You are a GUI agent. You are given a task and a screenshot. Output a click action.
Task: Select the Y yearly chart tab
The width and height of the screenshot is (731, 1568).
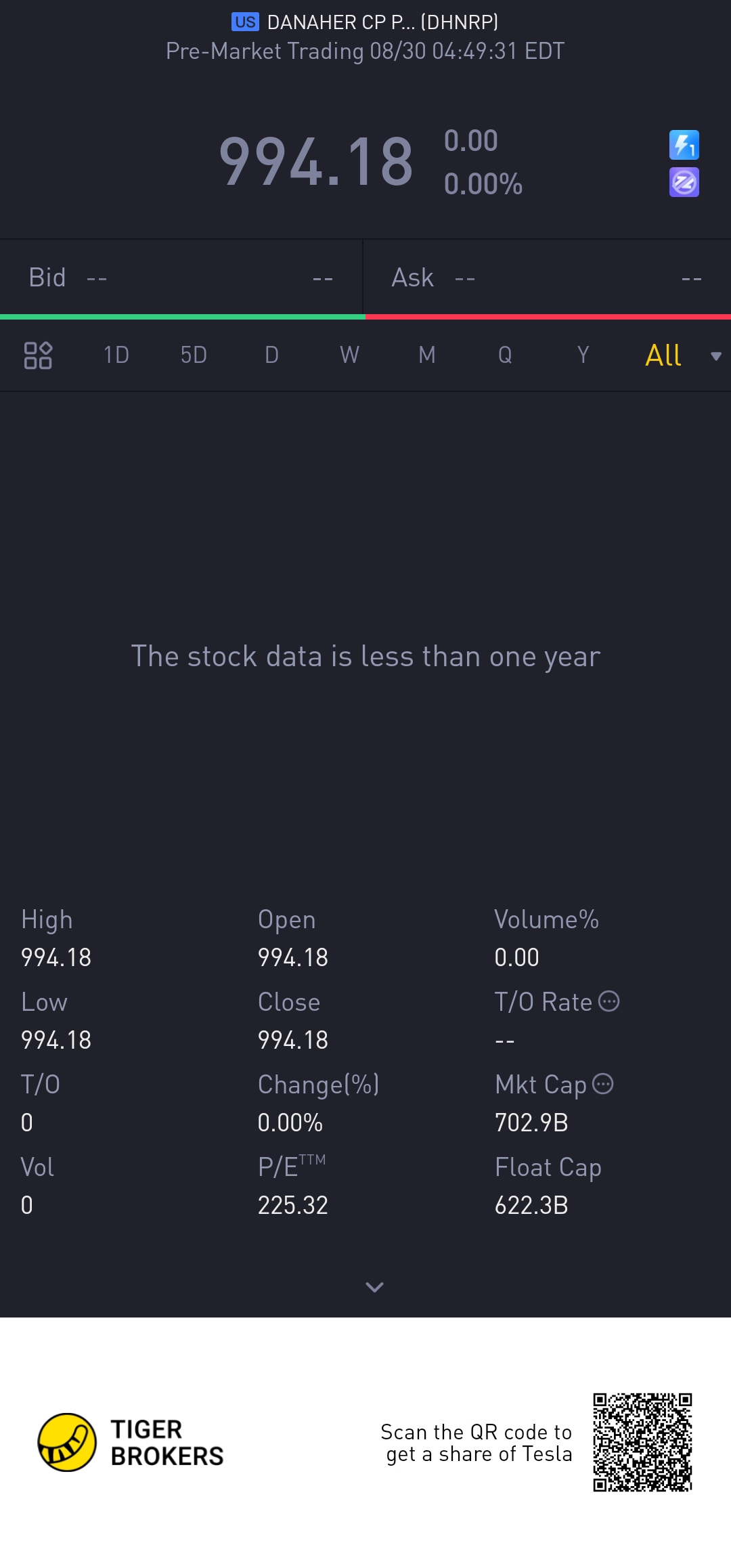click(583, 355)
